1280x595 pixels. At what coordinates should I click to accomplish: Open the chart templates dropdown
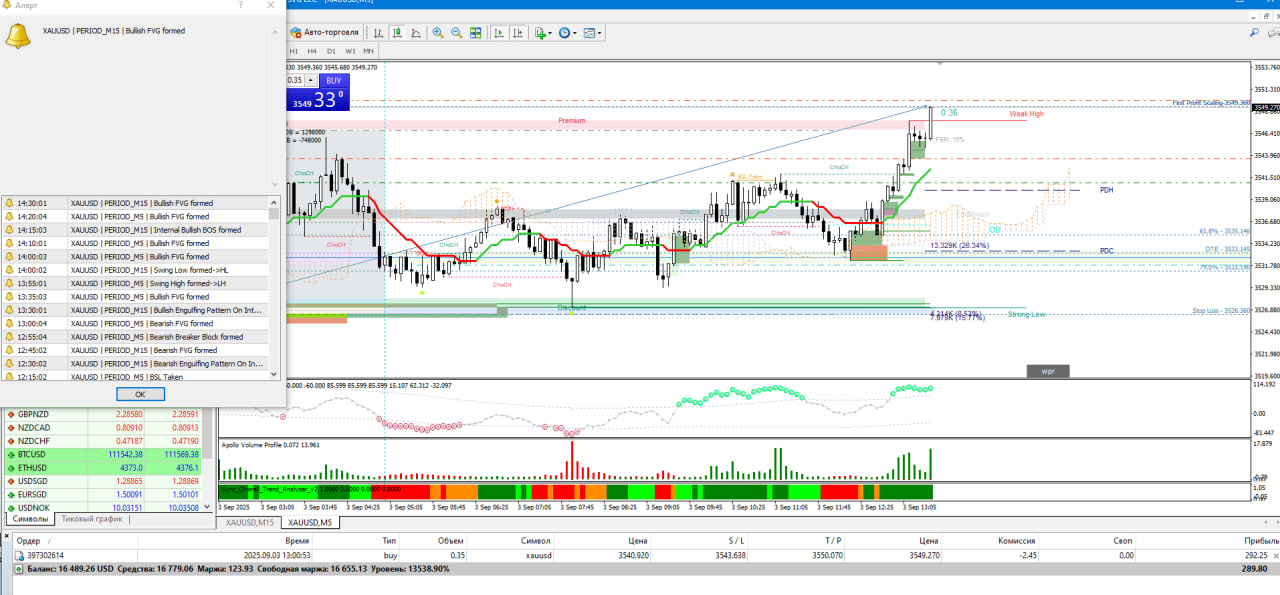pos(593,32)
